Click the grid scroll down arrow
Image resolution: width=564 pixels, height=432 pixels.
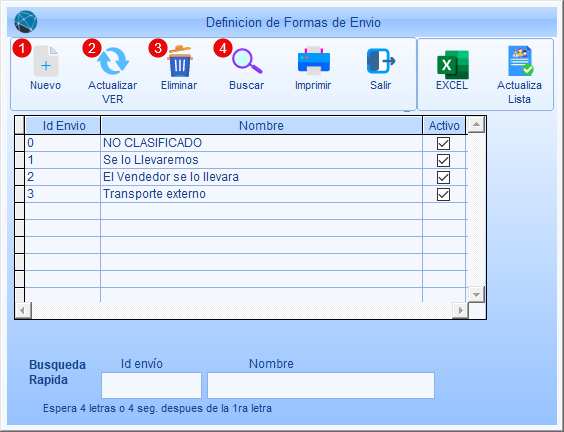[x=476, y=295]
